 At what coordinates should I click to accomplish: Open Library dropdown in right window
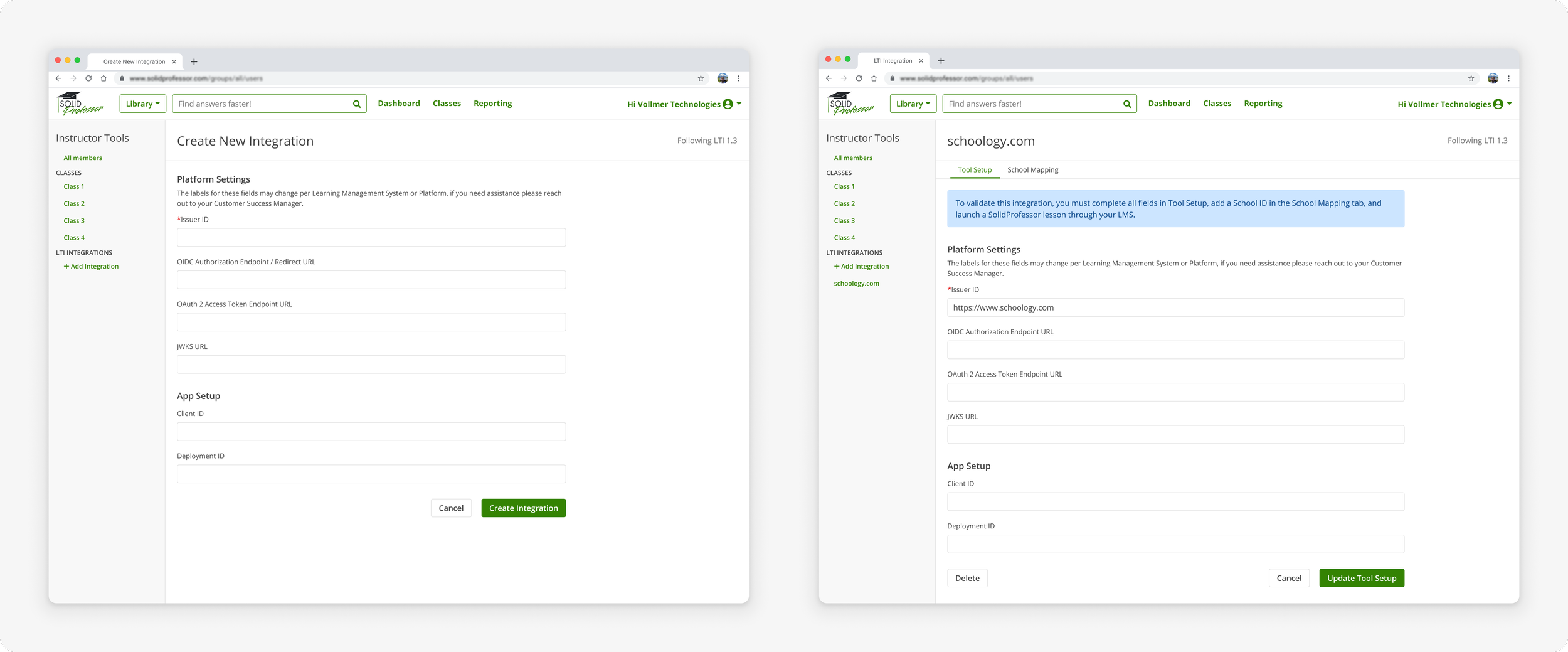coord(913,104)
